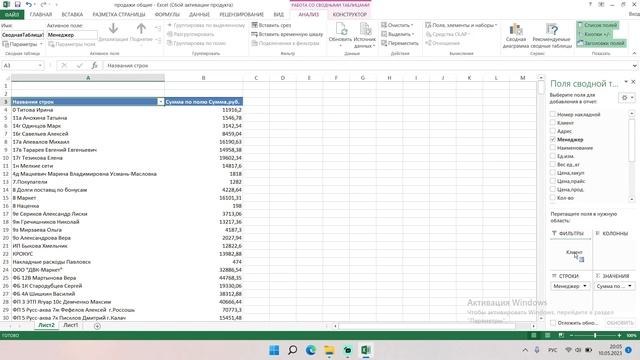Viewport: 640px width, 360px height.
Task: Open the 'Менеджер' rows field dropdown
Action: point(585,286)
